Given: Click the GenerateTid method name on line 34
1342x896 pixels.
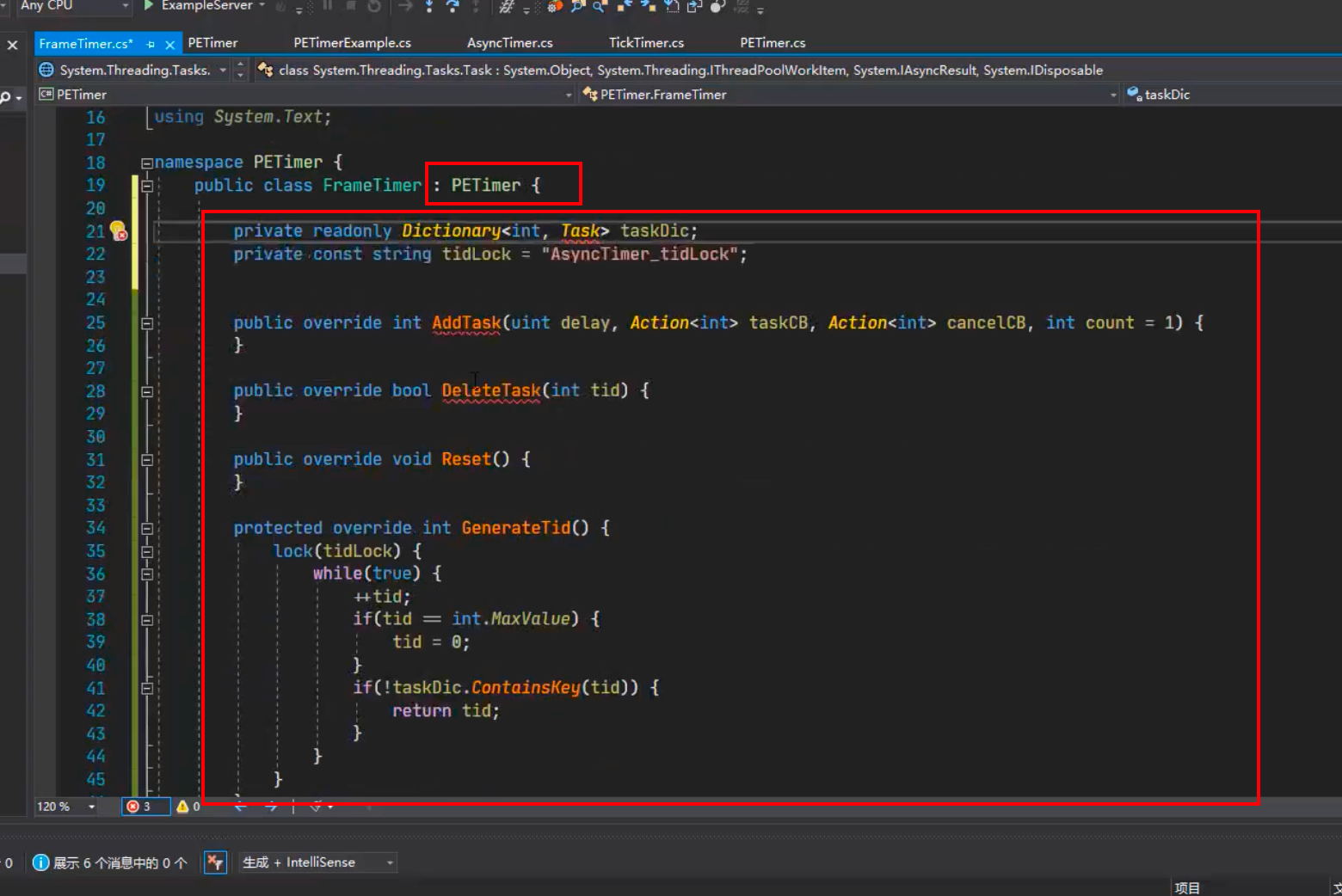Looking at the screenshot, I should pos(516,528).
